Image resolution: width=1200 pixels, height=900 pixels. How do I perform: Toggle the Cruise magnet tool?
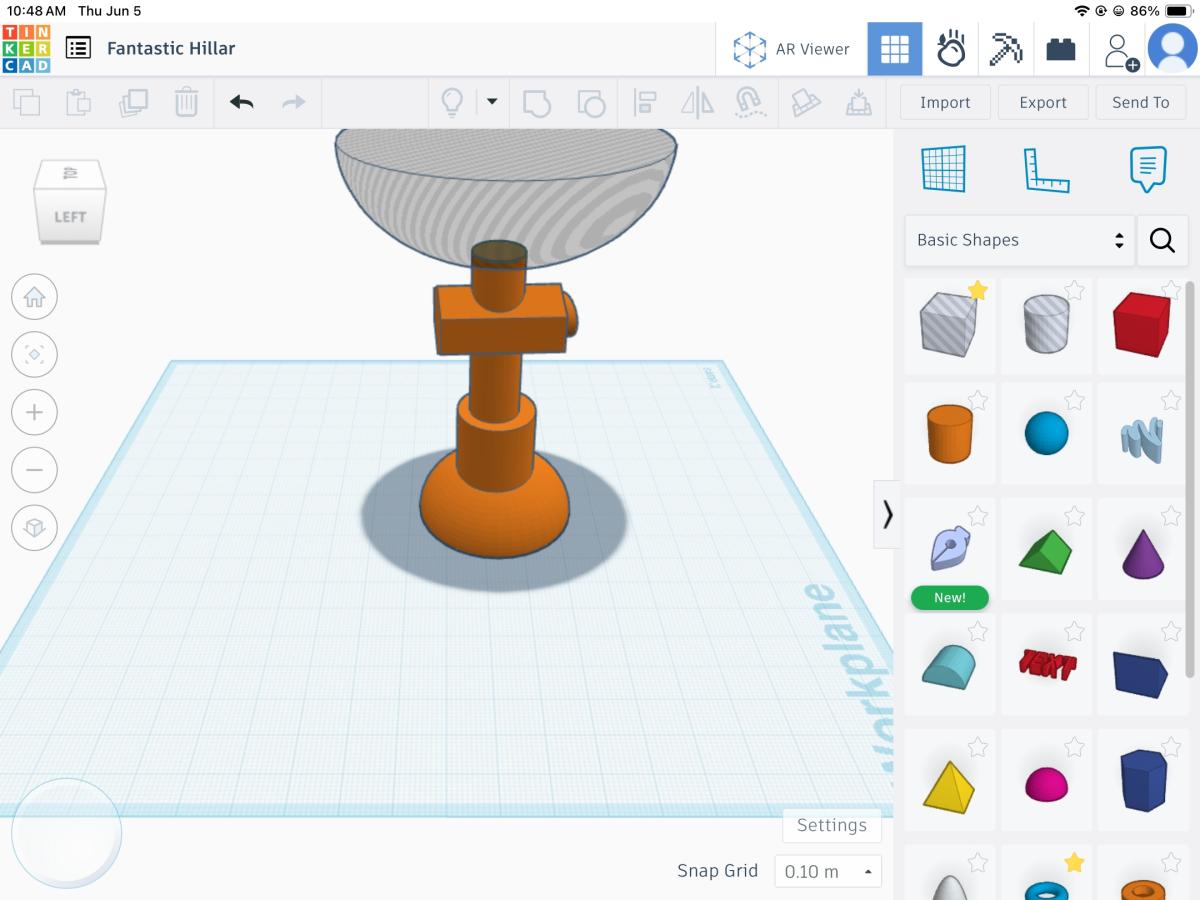(748, 102)
